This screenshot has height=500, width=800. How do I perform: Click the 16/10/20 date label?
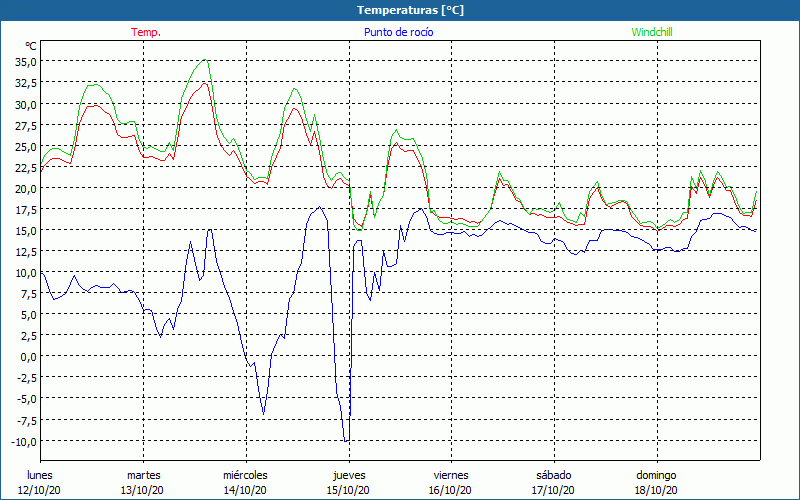point(451,490)
